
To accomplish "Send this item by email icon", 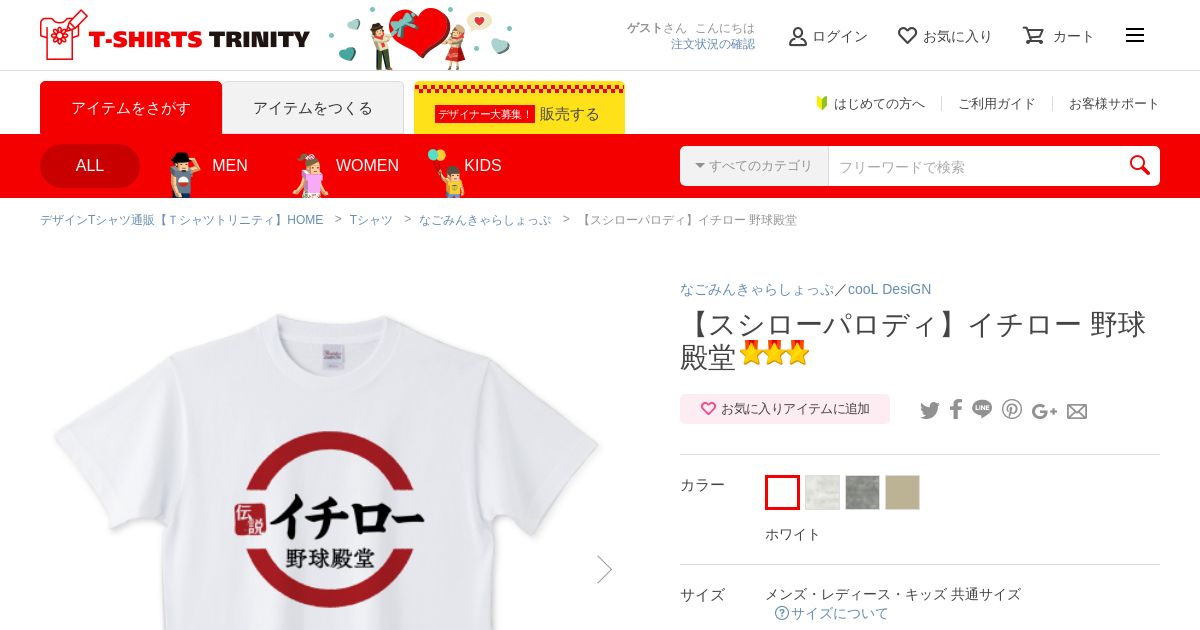I will point(1077,411).
